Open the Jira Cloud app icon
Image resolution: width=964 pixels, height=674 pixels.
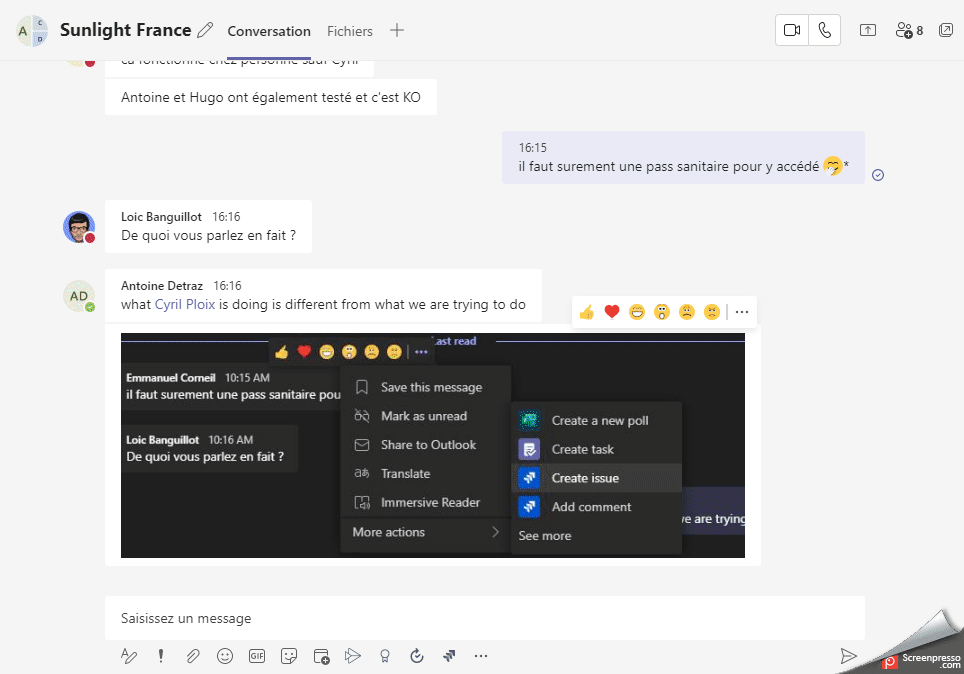[x=449, y=656]
